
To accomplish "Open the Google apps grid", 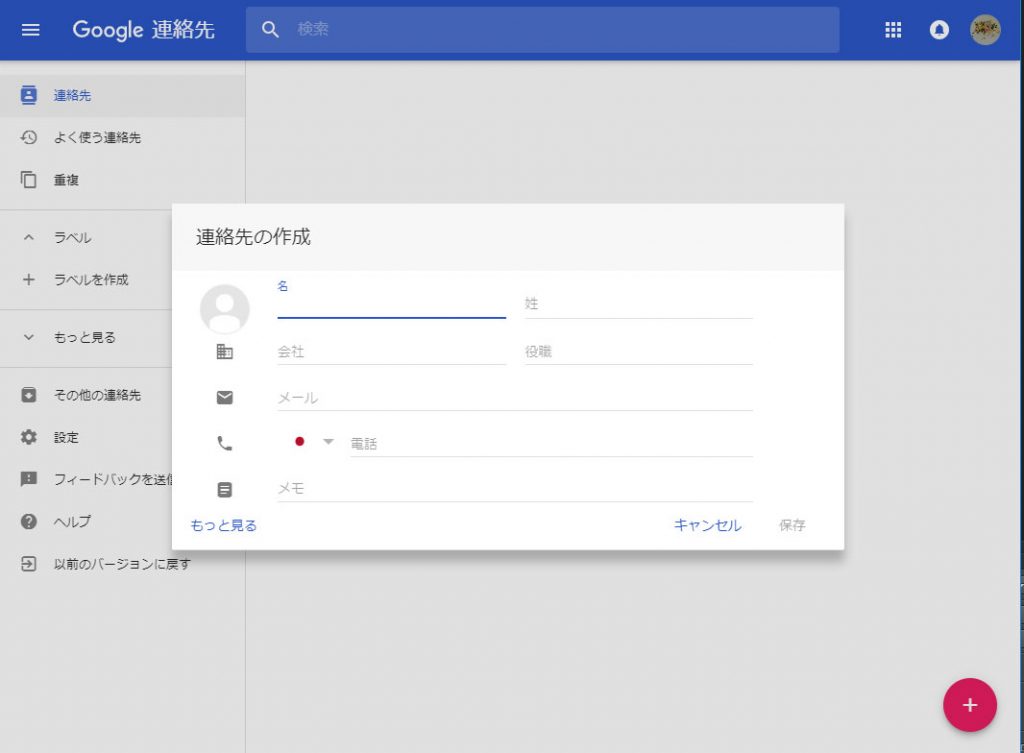I will point(893,29).
